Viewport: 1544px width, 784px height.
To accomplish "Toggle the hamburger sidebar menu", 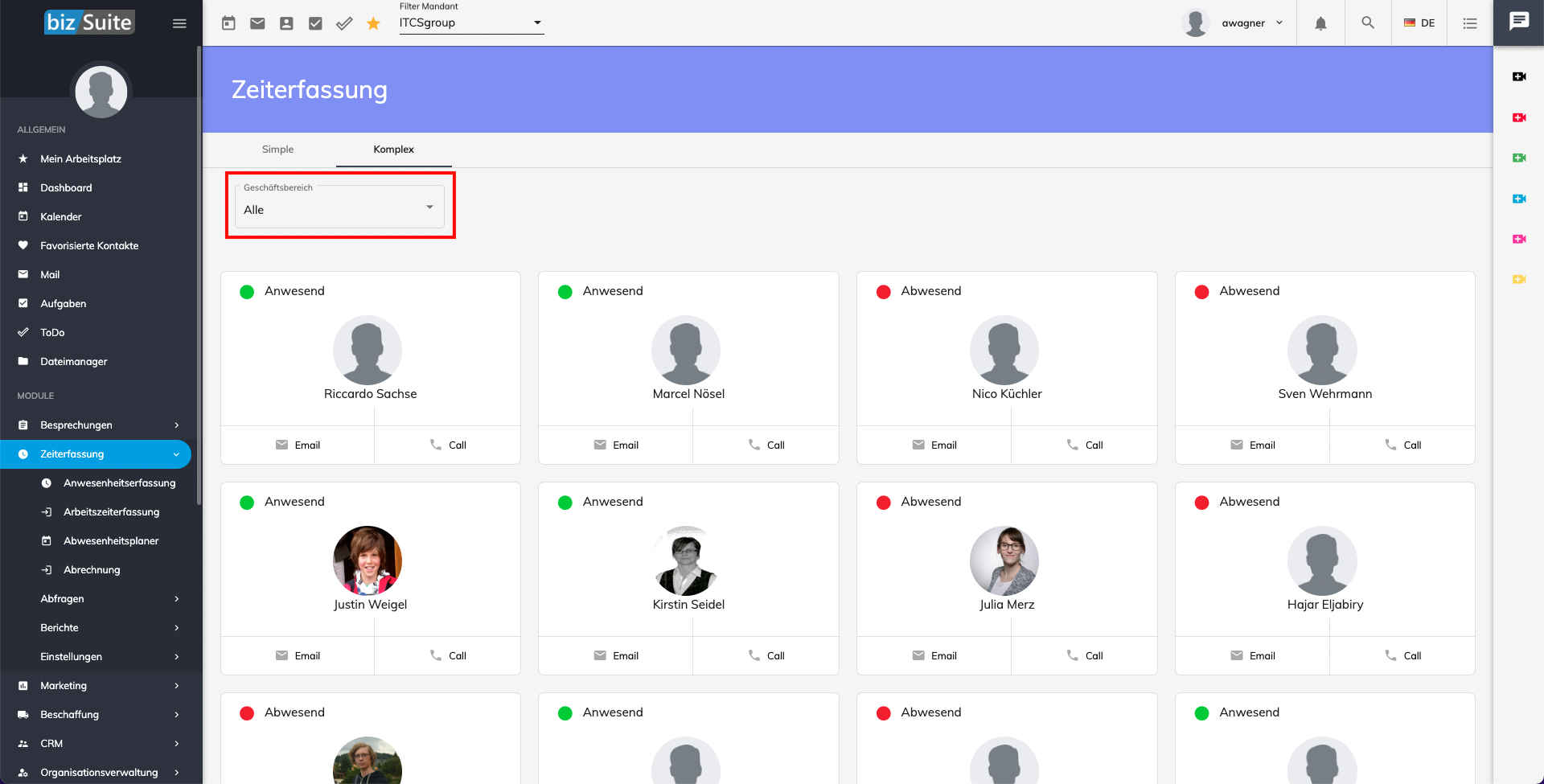I will click(179, 23).
